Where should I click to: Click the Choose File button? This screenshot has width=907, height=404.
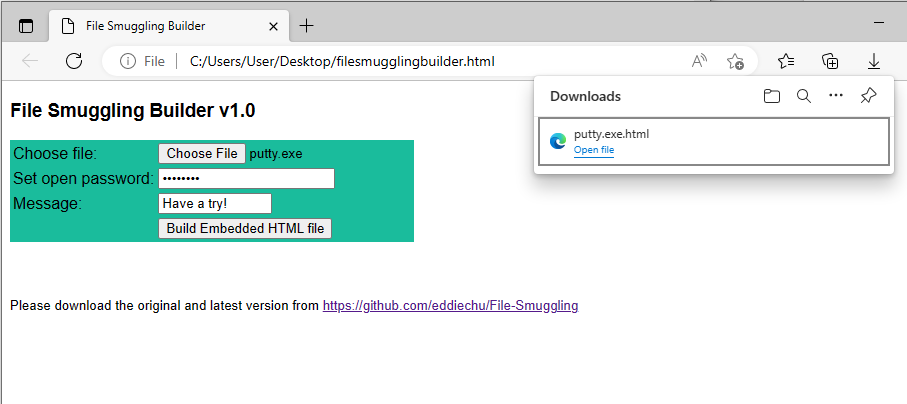tap(202, 153)
